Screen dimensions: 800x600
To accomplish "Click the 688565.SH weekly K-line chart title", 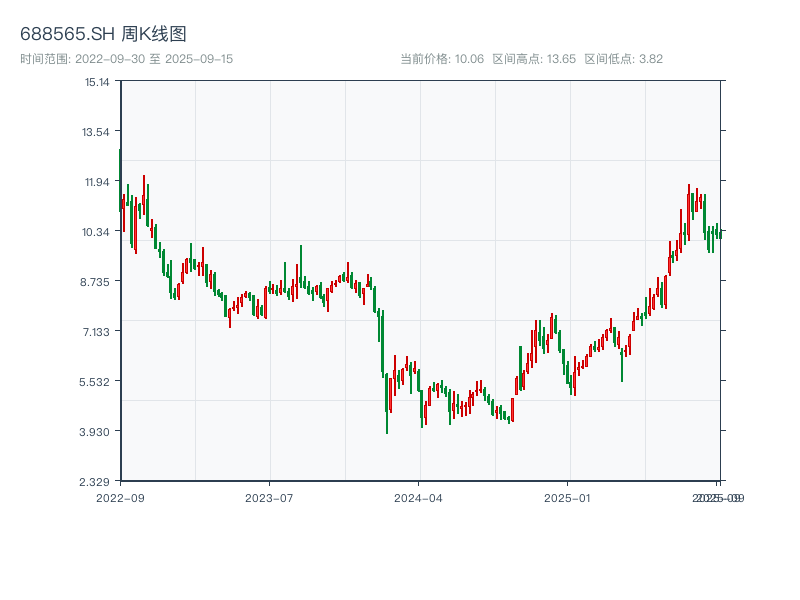I will click(x=103, y=34).
